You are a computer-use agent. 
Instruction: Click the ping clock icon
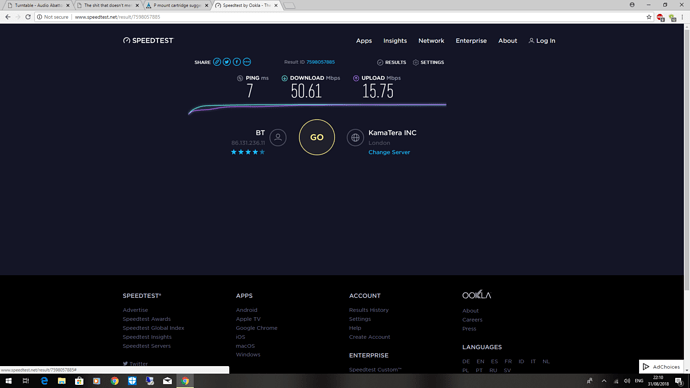[x=240, y=78]
